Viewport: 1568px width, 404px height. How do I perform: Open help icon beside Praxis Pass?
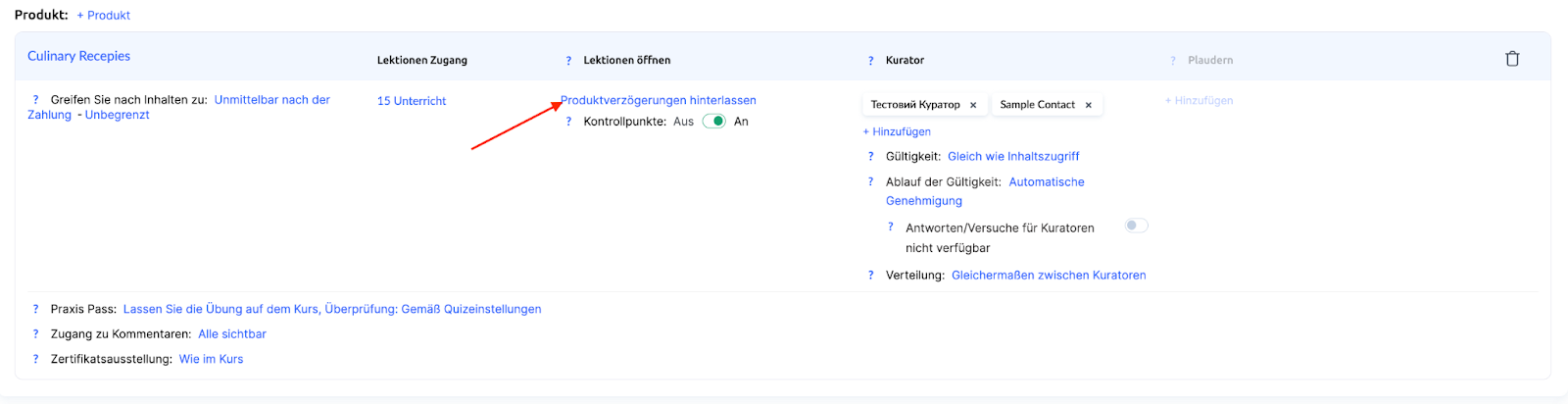point(35,309)
